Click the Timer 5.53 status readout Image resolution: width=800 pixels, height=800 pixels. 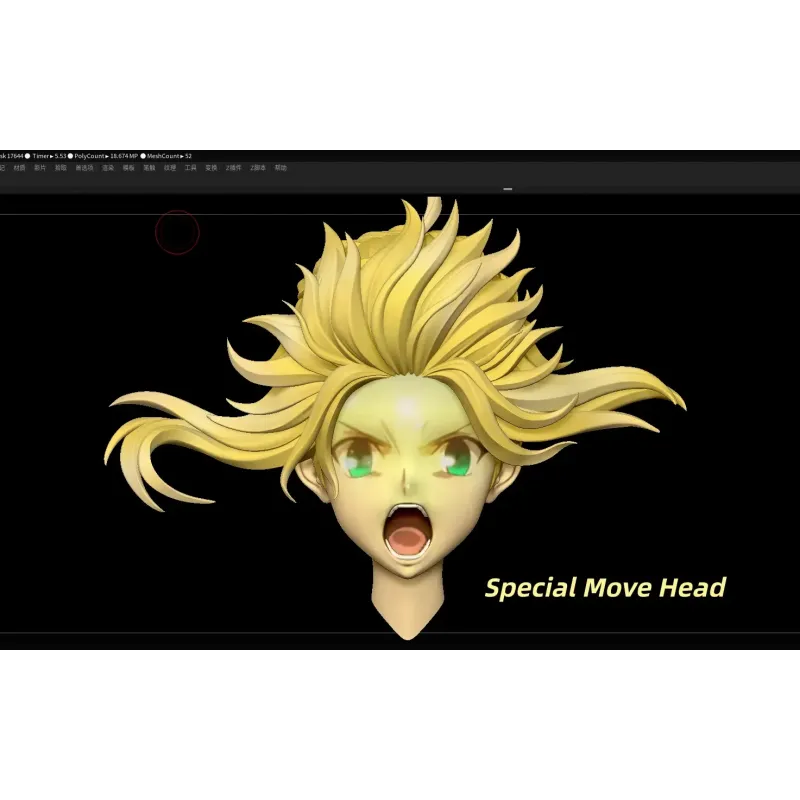tap(49, 156)
